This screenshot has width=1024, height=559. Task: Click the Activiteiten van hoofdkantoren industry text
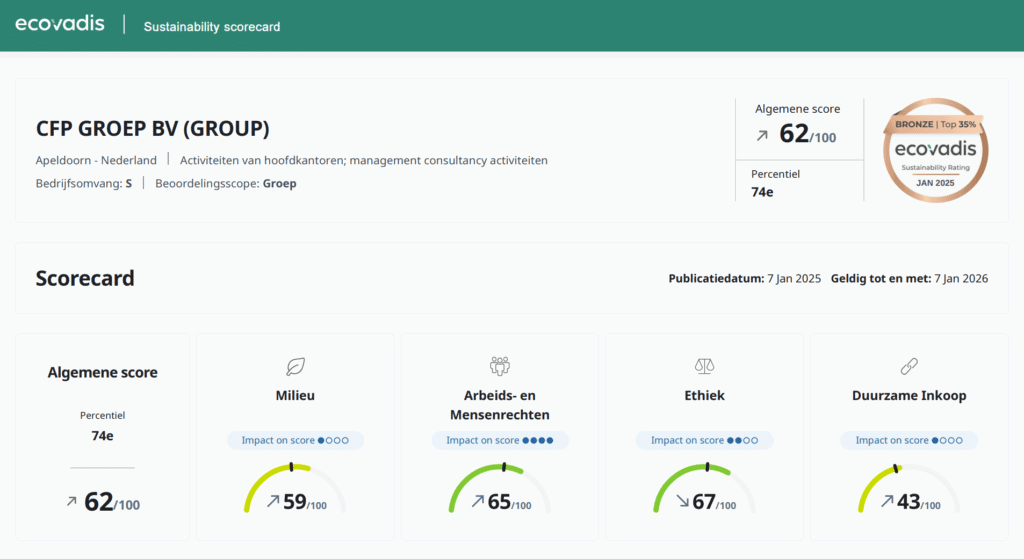(x=364, y=160)
